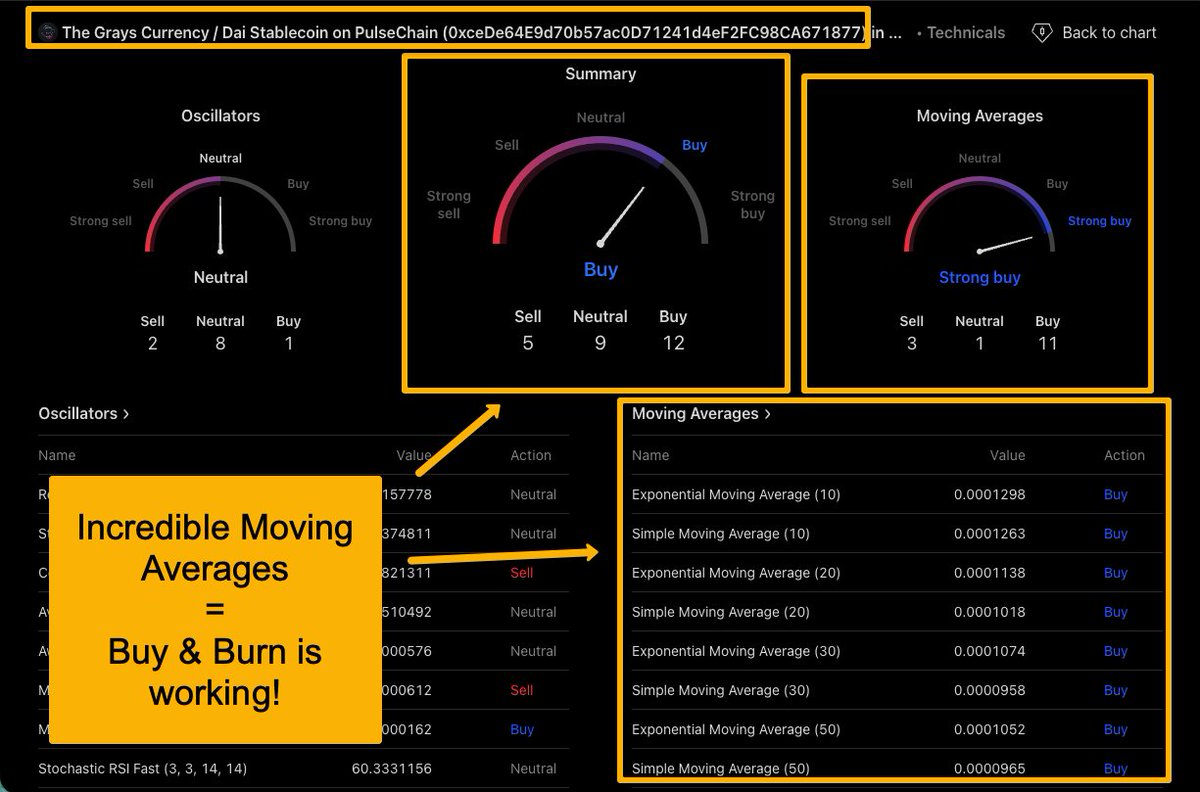This screenshot has height=792, width=1200.
Task: Open the Moving Averages details section link
Action: click(x=701, y=413)
